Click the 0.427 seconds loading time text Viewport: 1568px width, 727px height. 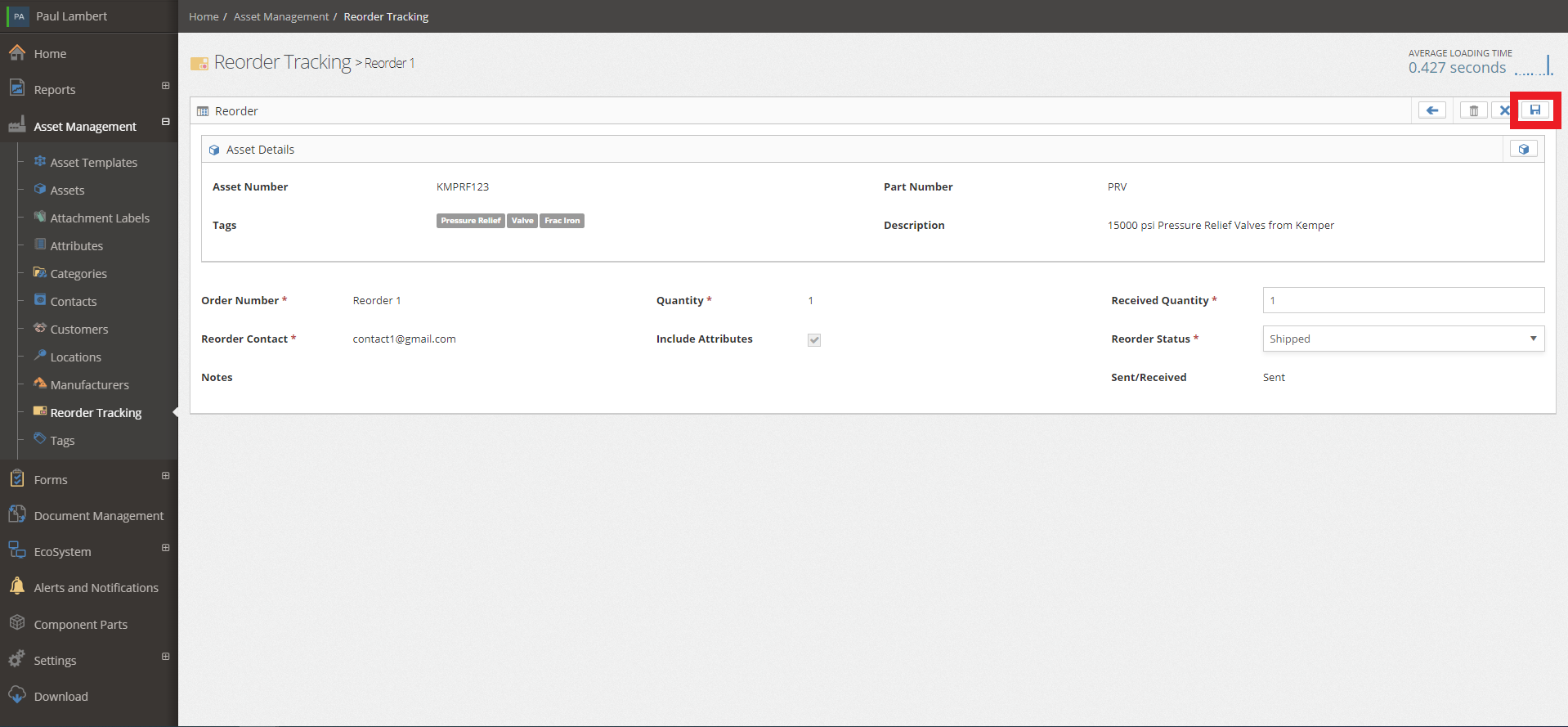(x=1457, y=68)
